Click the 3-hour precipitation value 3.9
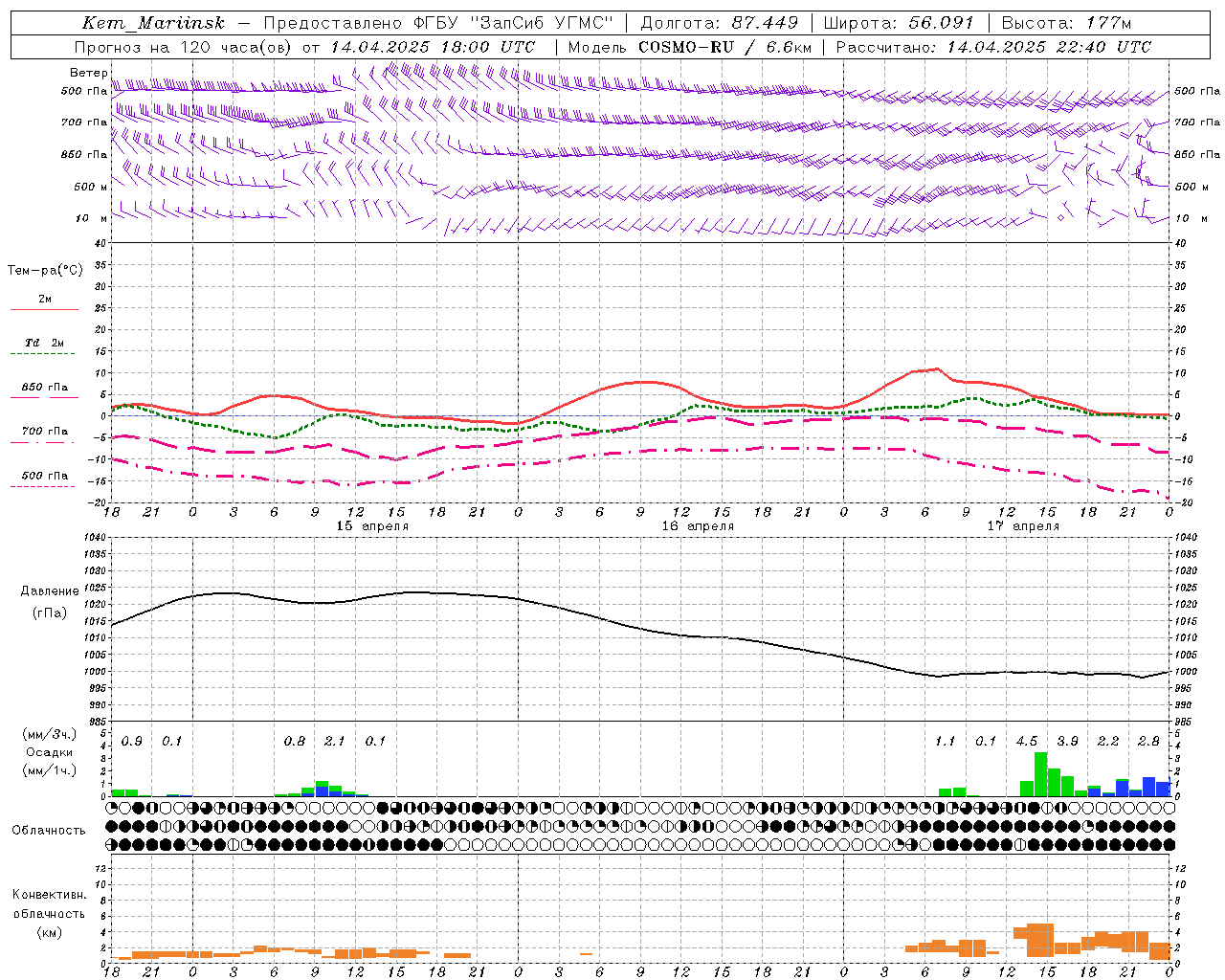The width and height of the screenshot is (1225, 980). coord(1067,742)
